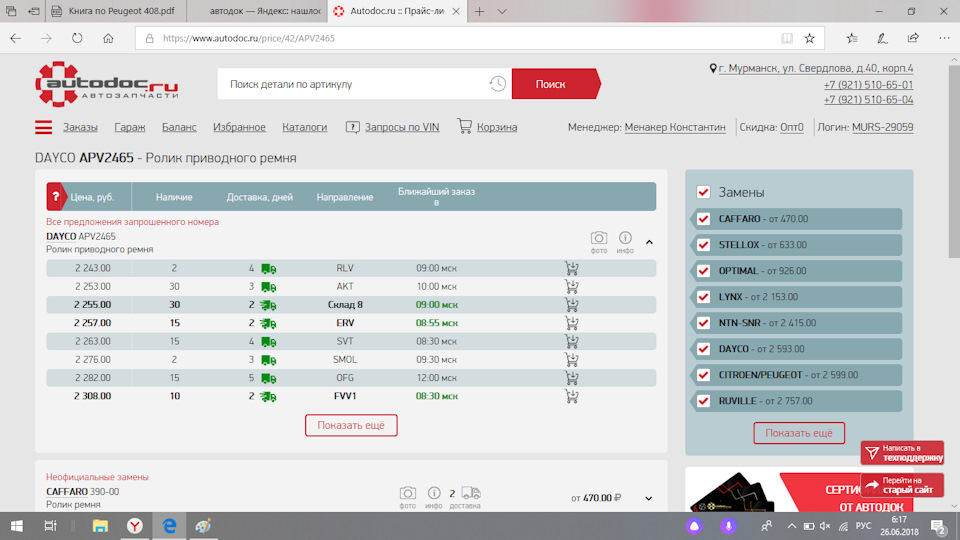The width and height of the screenshot is (960, 540).
Task: Add the RLV 2 243.00 offer to cart
Action: [572, 268]
